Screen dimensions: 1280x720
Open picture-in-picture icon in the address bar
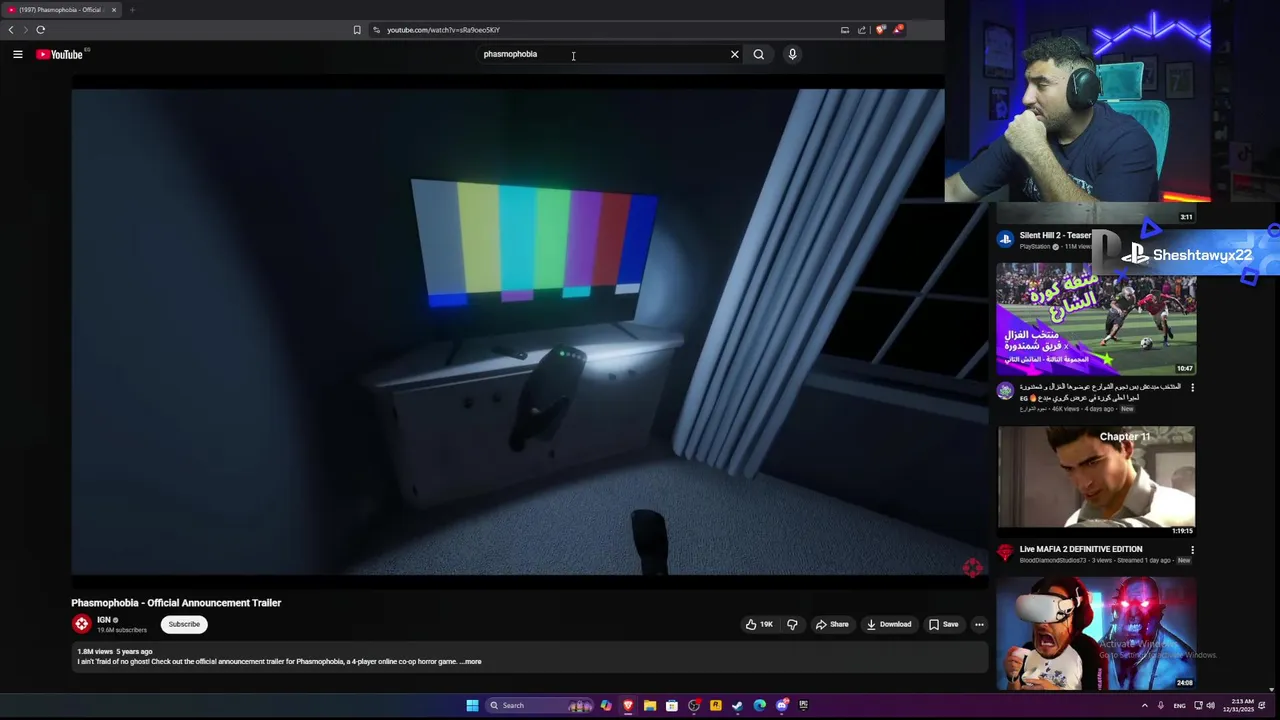click(844, 30)
